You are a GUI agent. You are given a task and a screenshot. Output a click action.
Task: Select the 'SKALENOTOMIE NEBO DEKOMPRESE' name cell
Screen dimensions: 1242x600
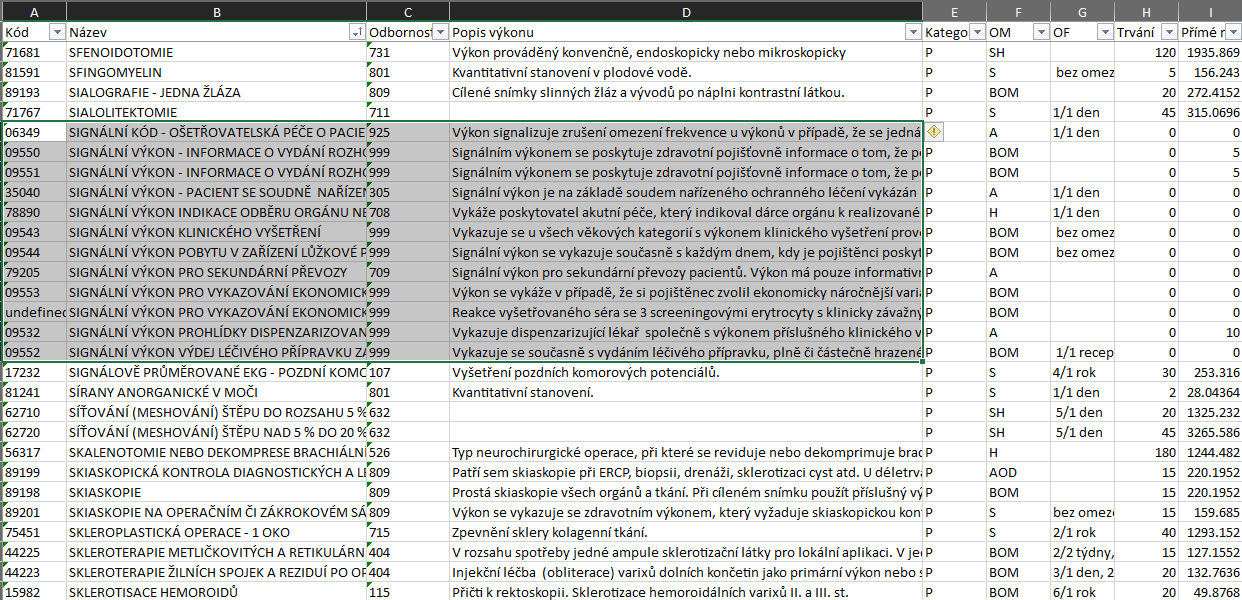coord(217,452)
